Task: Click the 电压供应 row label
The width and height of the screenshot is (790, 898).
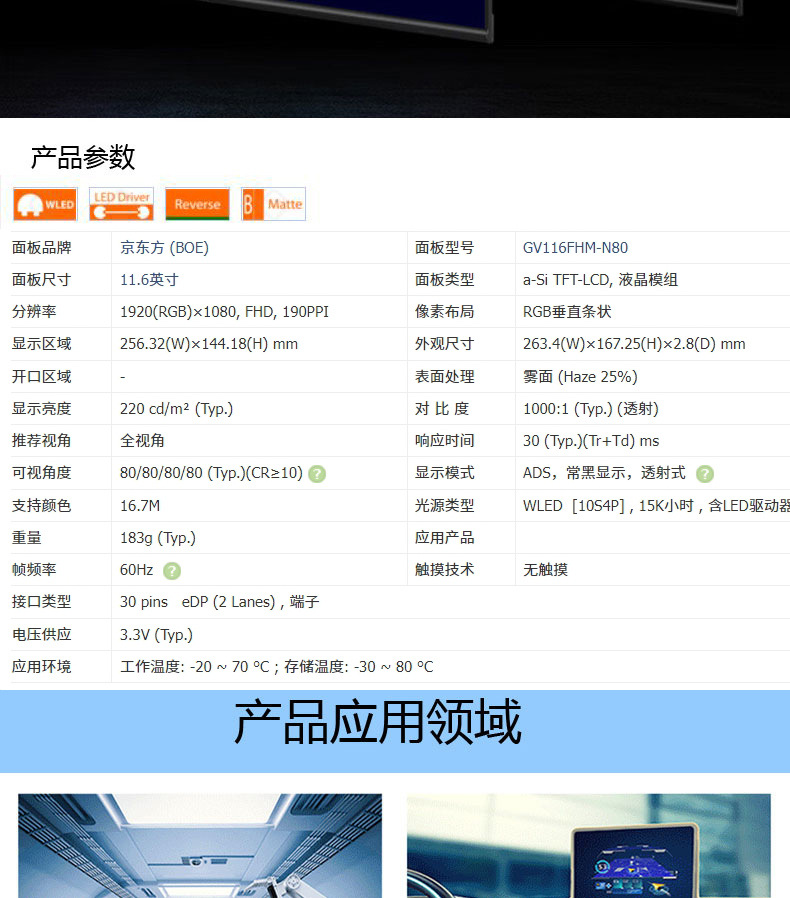Action: 41,634
